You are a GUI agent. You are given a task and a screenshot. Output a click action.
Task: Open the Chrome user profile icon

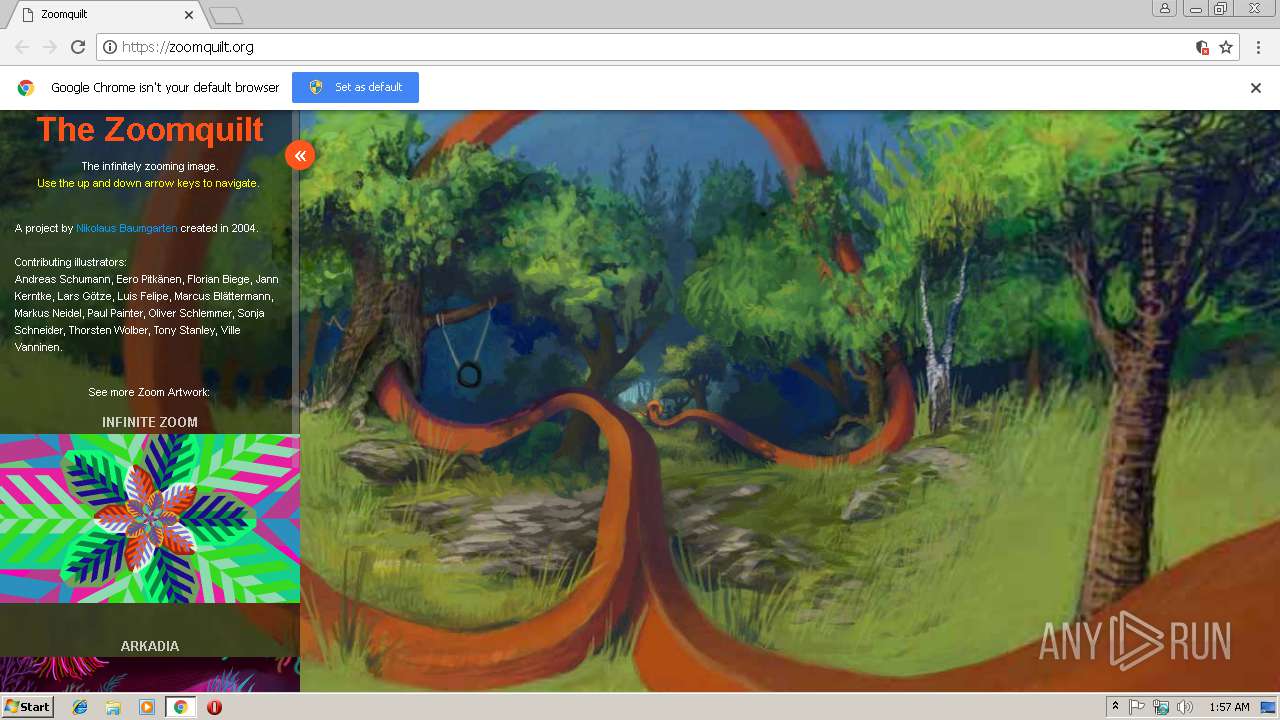pyautogui.click(x=1165, y=9)
